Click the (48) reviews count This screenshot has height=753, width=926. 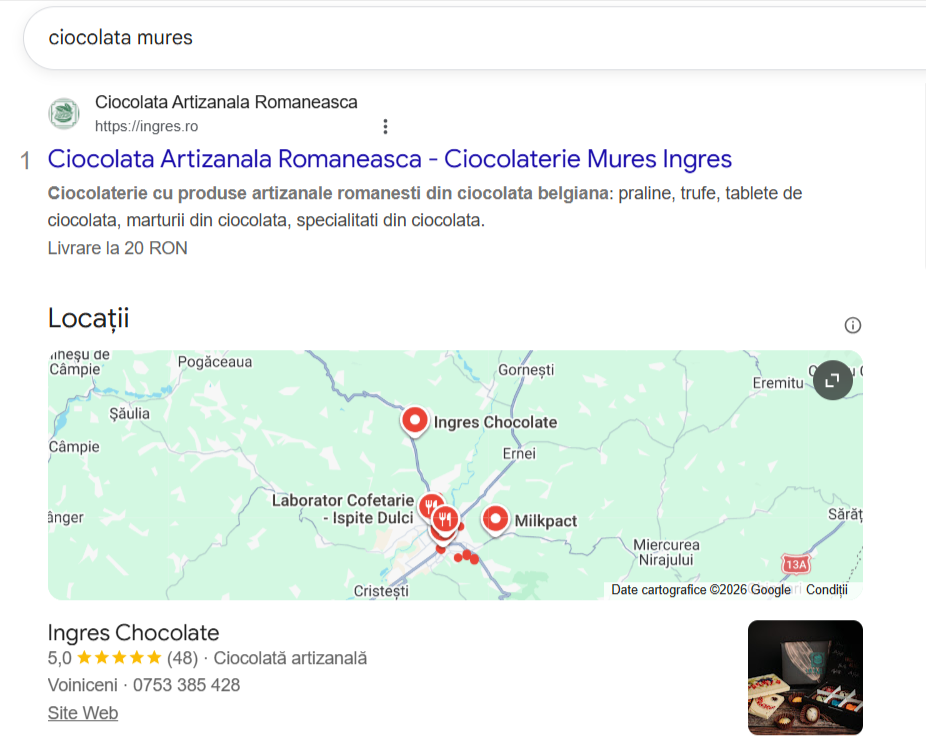click(182, 658)
